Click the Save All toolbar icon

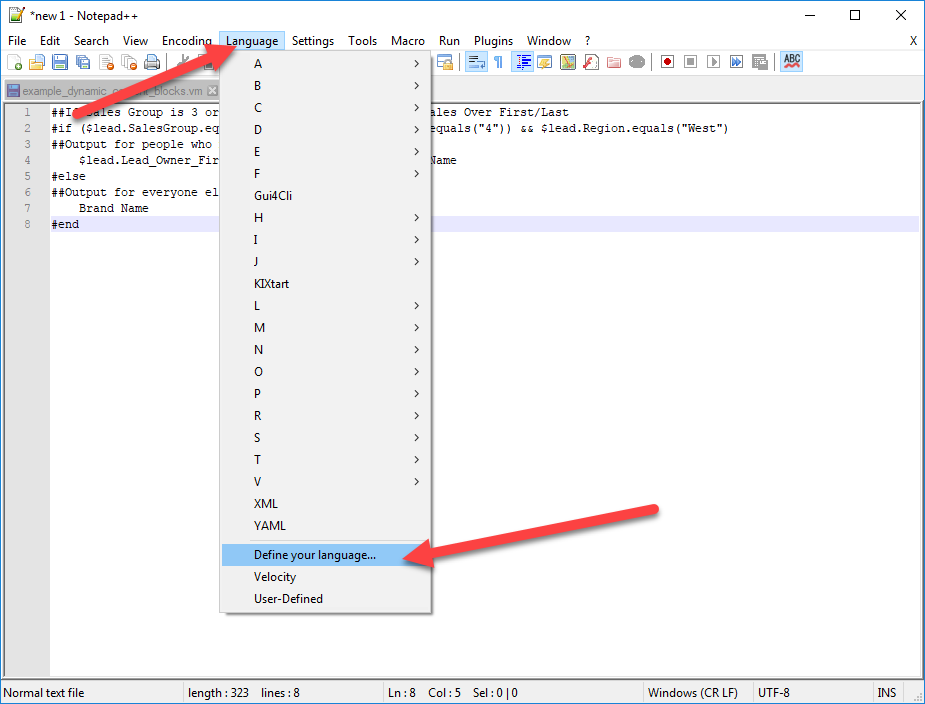point(83,62)
